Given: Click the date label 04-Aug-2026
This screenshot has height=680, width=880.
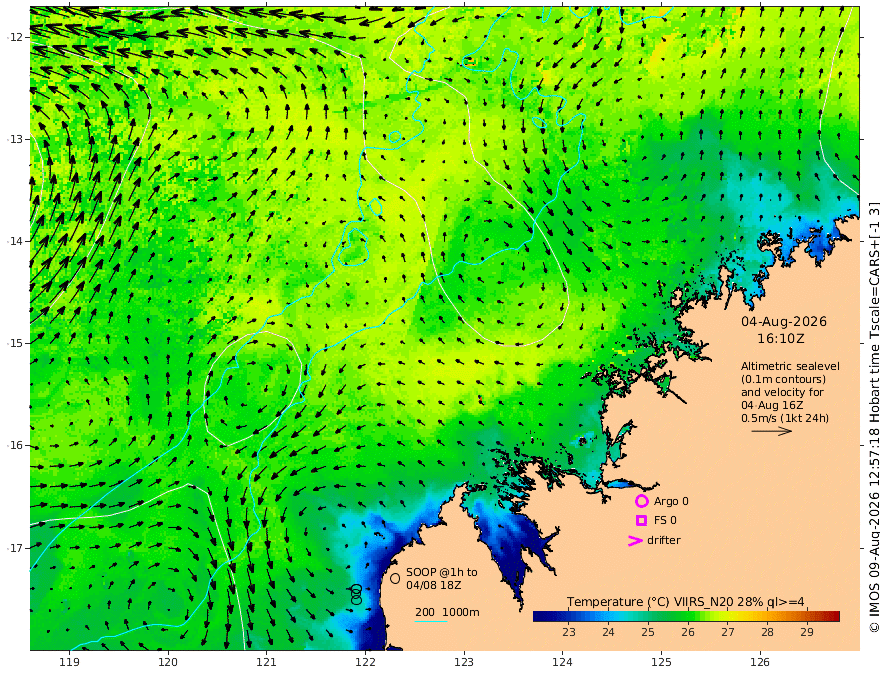Looking at the screenshot, I should click(x=784, y=321).
